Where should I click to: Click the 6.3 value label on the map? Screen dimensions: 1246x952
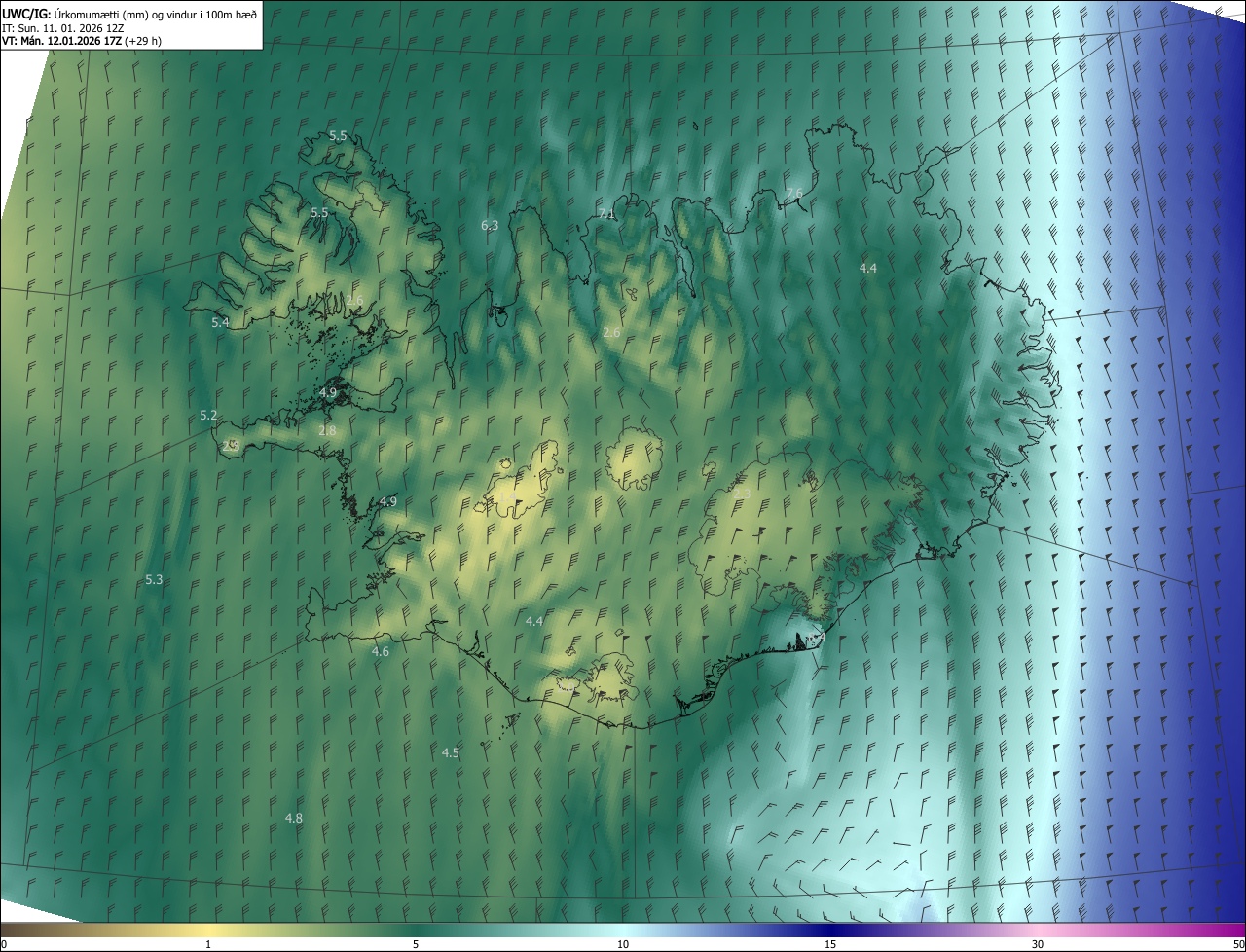coord(490,225)
